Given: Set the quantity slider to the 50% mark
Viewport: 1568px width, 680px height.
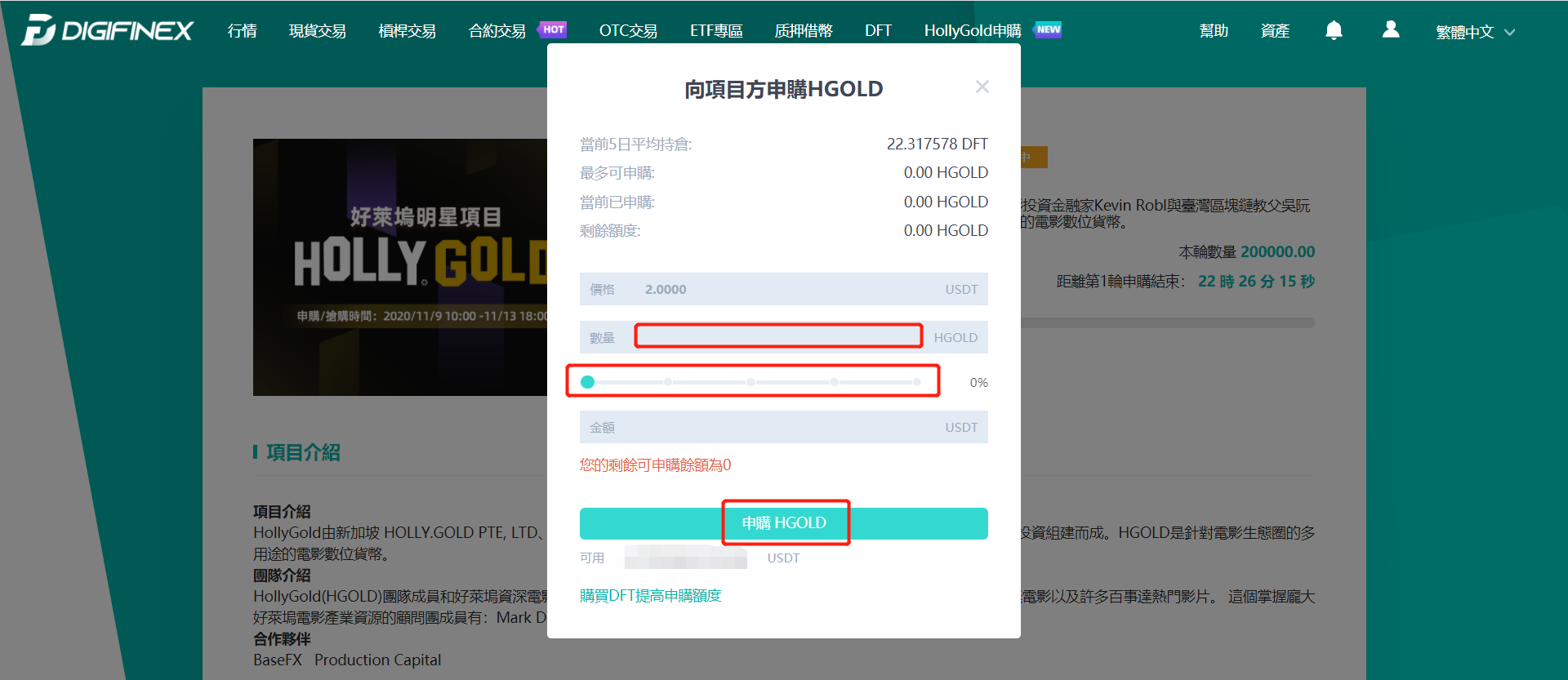Looking at the screenshot, I should coord(751,382).
